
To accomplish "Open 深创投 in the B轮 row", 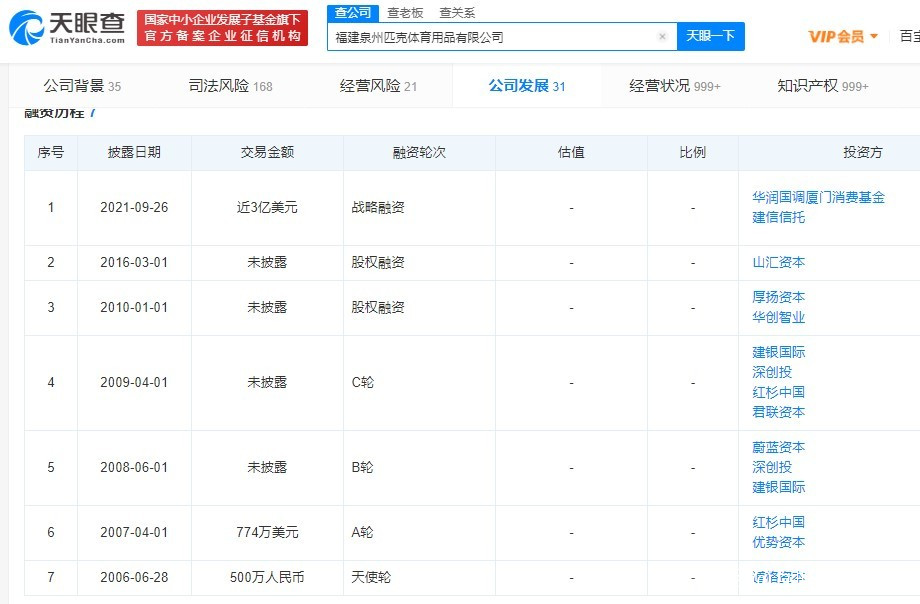I will pyautogui.click(x=772, y=467).
